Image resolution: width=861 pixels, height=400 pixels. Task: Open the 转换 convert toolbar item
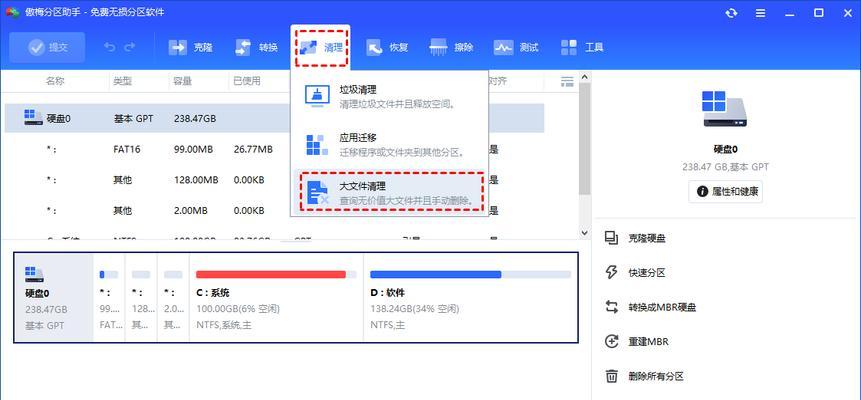coord(256,47)
